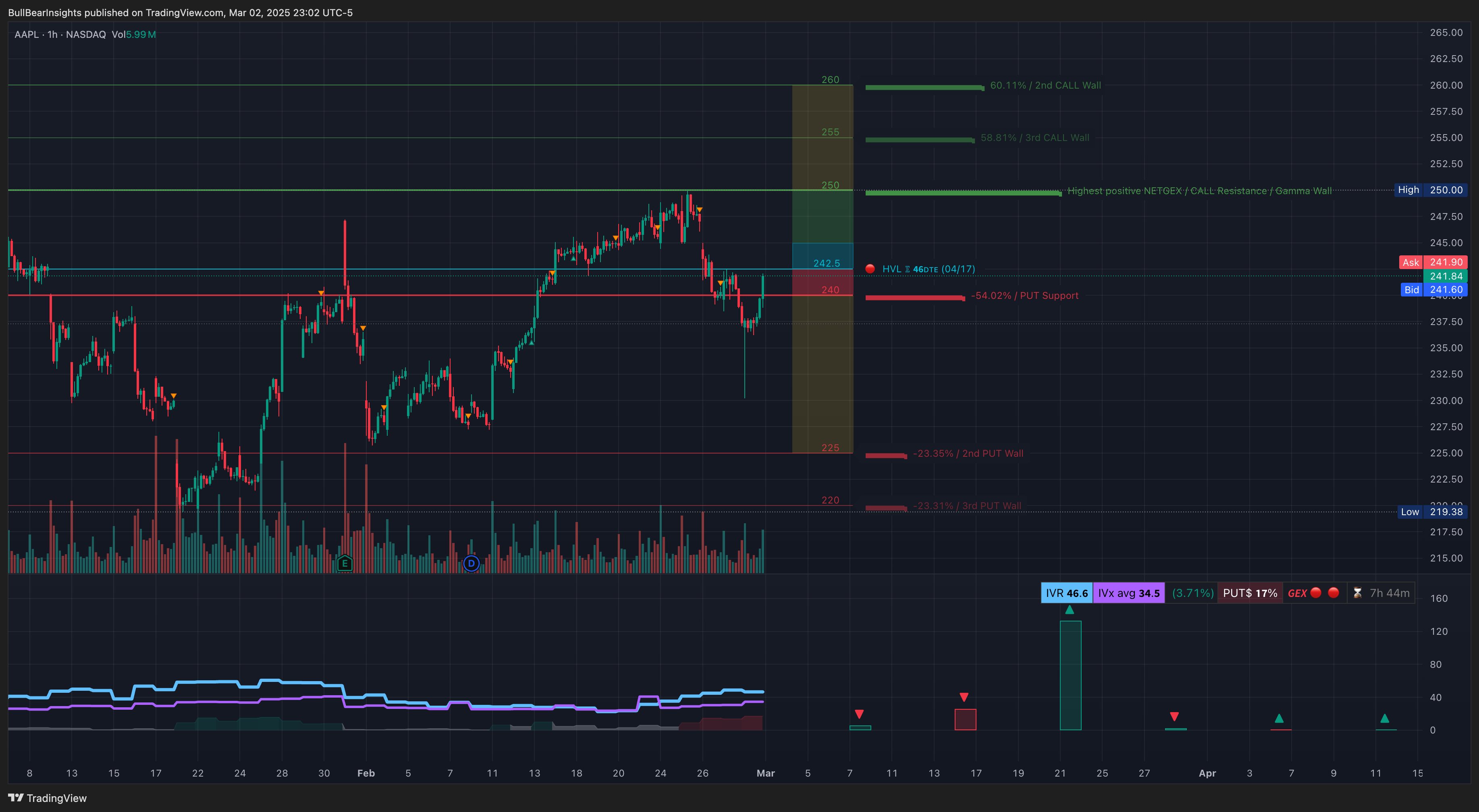Click the 'AAPL · 1h · NASDAQ' symbol title

pyautogui.click(x=60, y=34)
